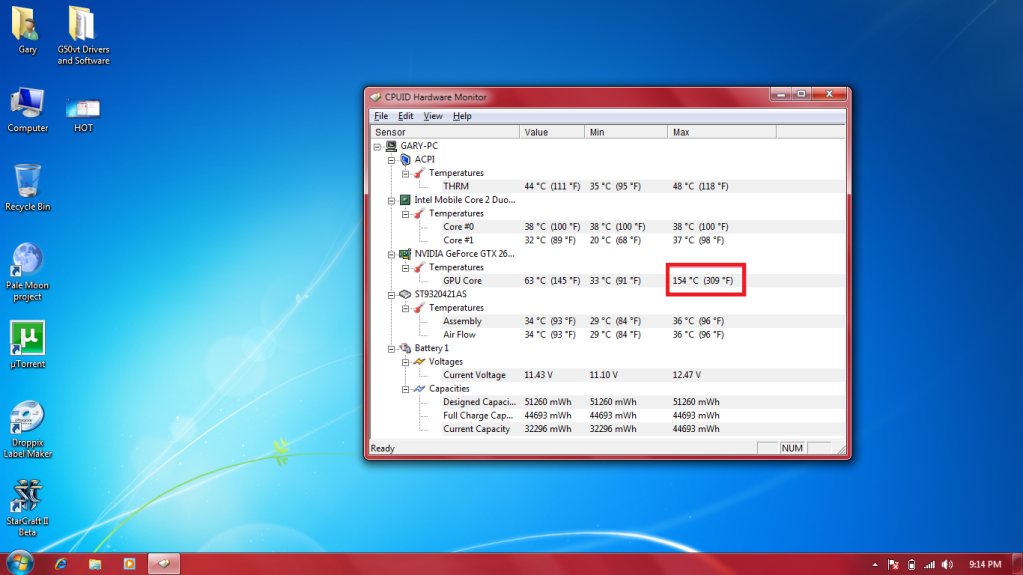Open the View menu

[433, 116]
